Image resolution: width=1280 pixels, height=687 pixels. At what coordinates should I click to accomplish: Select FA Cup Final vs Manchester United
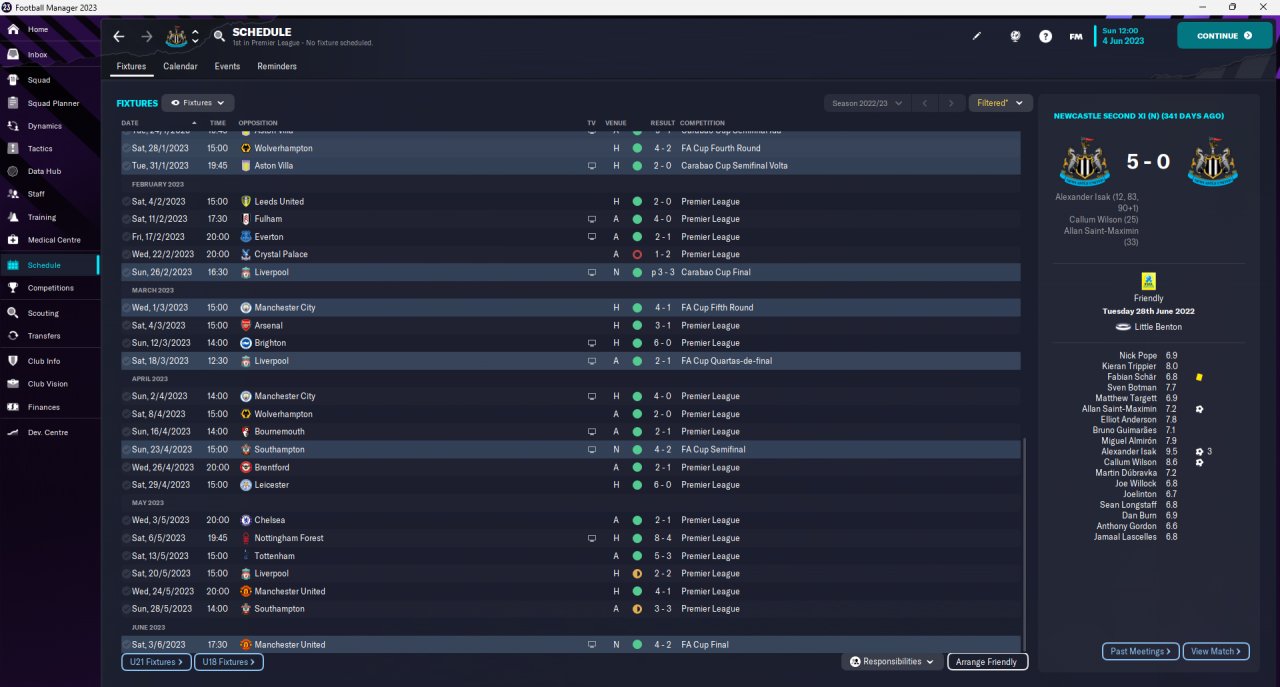coord(571,645)
